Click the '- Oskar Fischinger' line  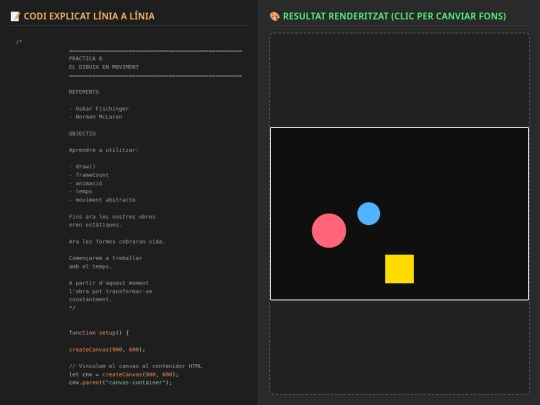click(x=99, y=108)
